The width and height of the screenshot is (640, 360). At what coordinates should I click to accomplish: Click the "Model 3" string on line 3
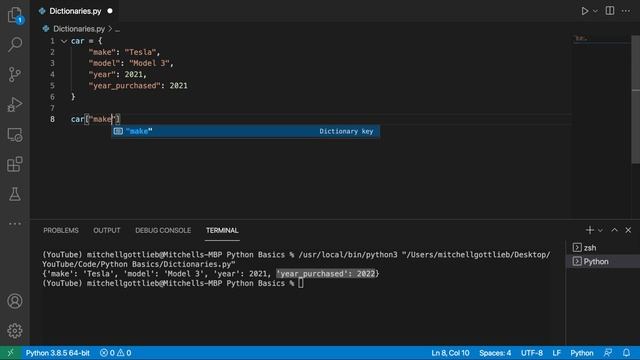click(x=149, y=63)
